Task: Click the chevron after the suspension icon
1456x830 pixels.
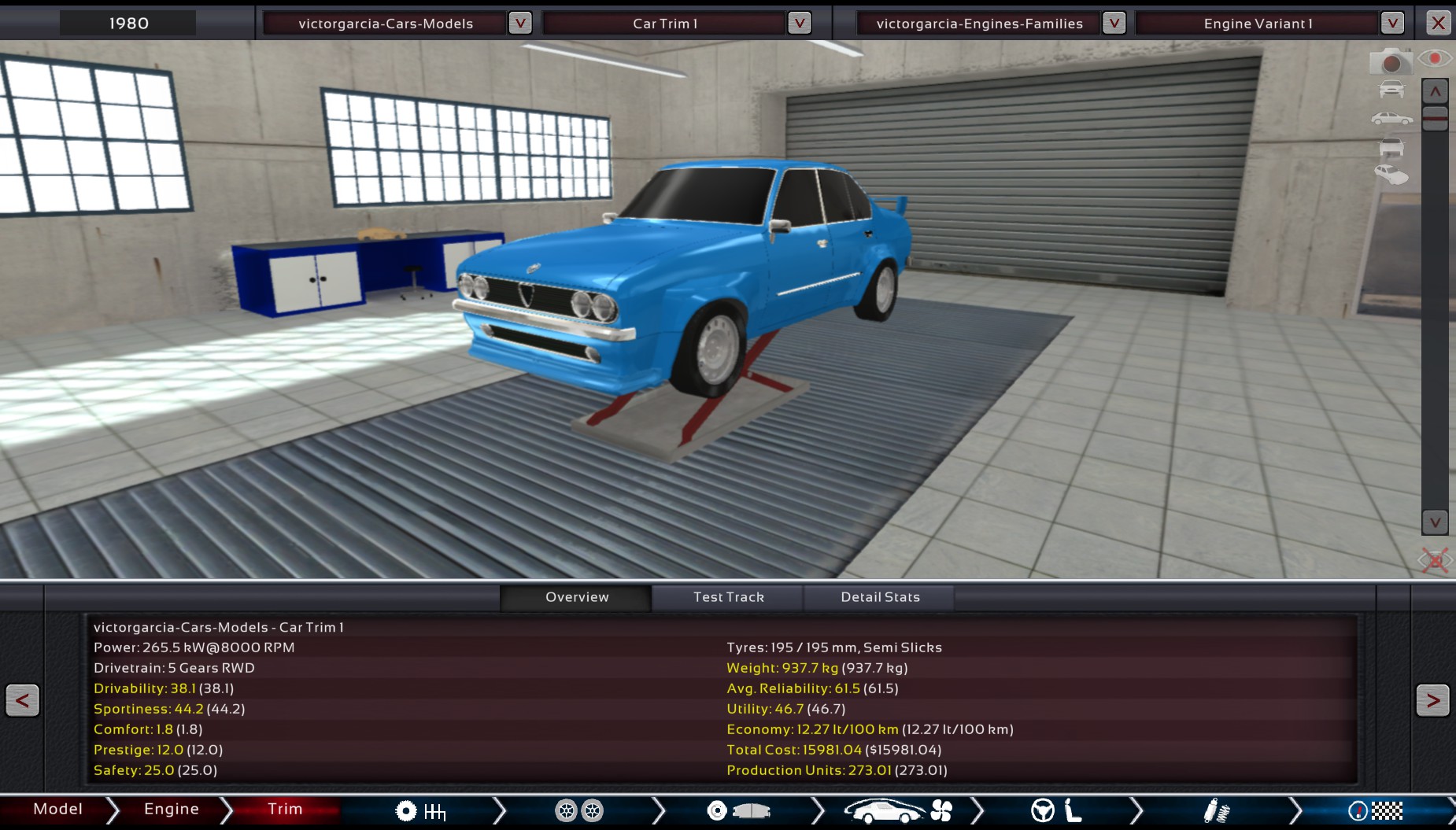Action: pyautogui.click(x=1295, y=810)
